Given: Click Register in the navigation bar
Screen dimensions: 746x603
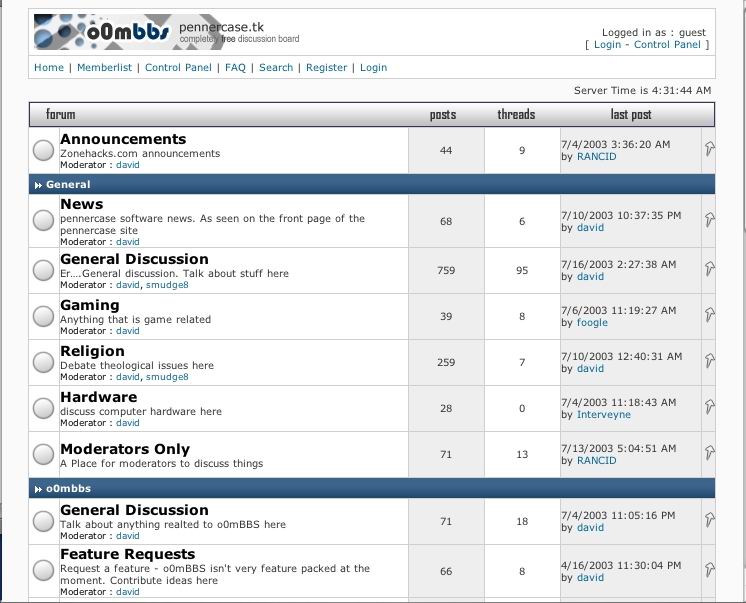Looking at the screenshot, I should tap(326, 68).
